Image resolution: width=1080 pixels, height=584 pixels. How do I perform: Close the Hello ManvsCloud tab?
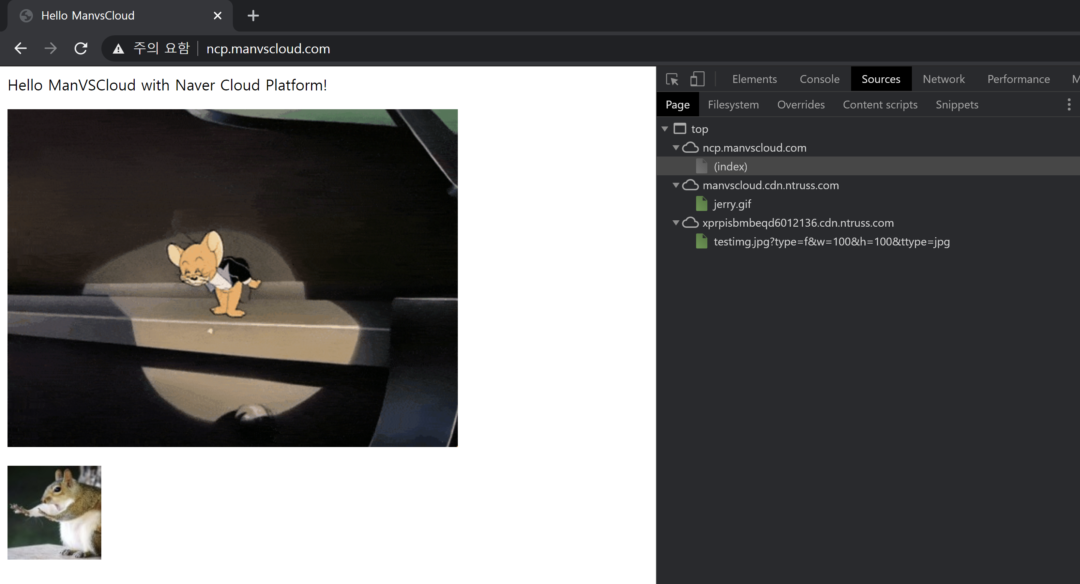pyautogui.click(x=217, y=16)
